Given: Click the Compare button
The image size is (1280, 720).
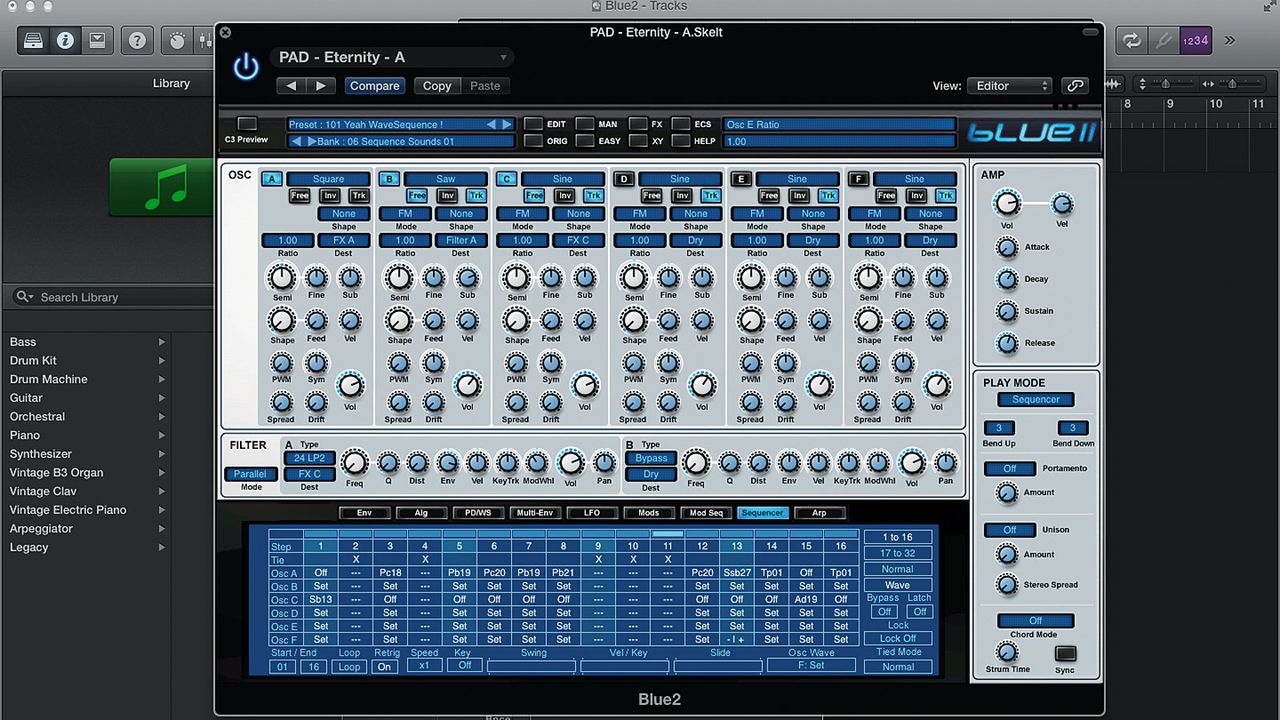Looking at the screenshot, I should pyautogui.click(x=375, y=86).
